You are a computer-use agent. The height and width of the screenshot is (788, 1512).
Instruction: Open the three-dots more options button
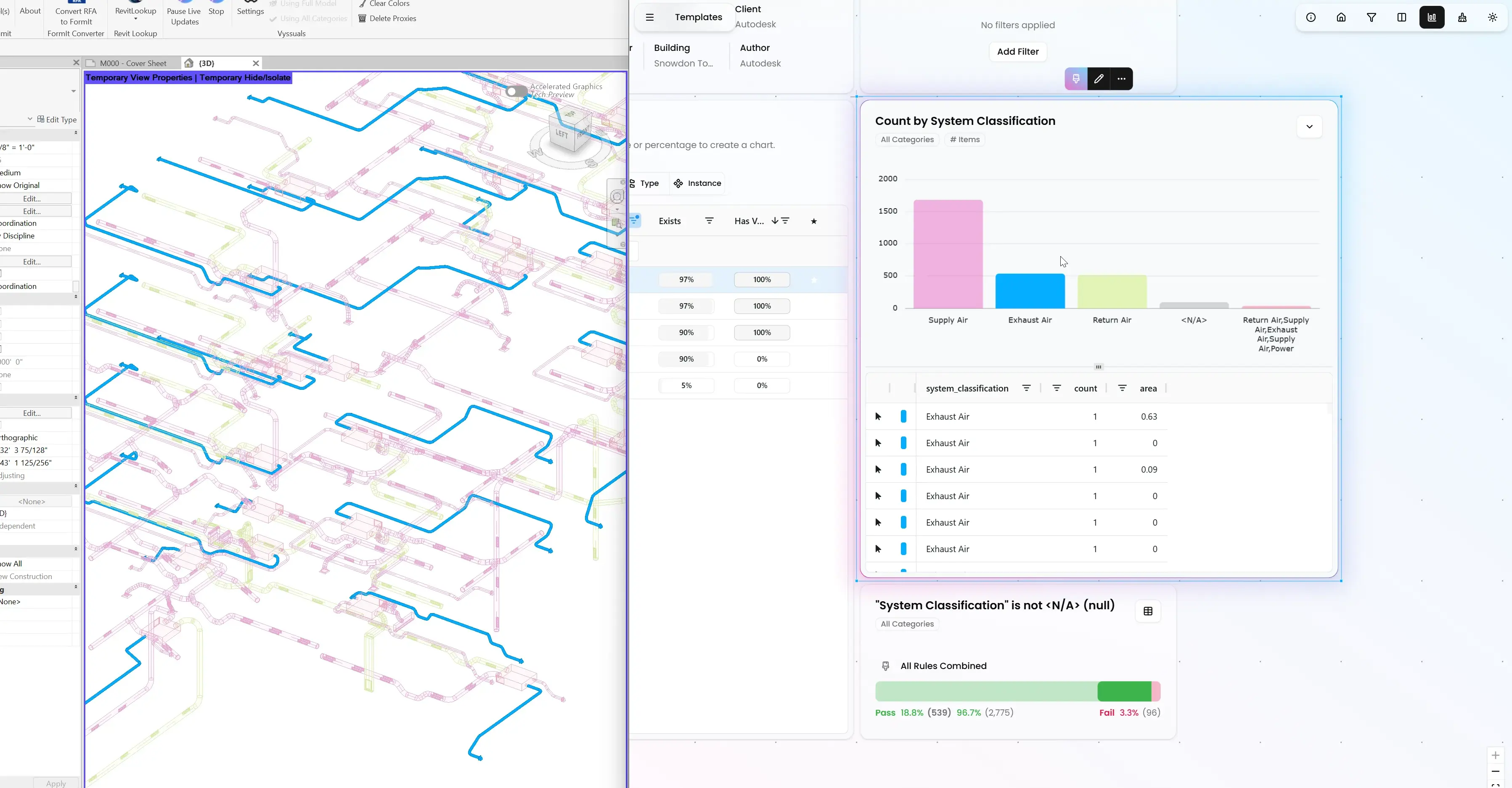pyautogui.click(x=1121, y=79)
